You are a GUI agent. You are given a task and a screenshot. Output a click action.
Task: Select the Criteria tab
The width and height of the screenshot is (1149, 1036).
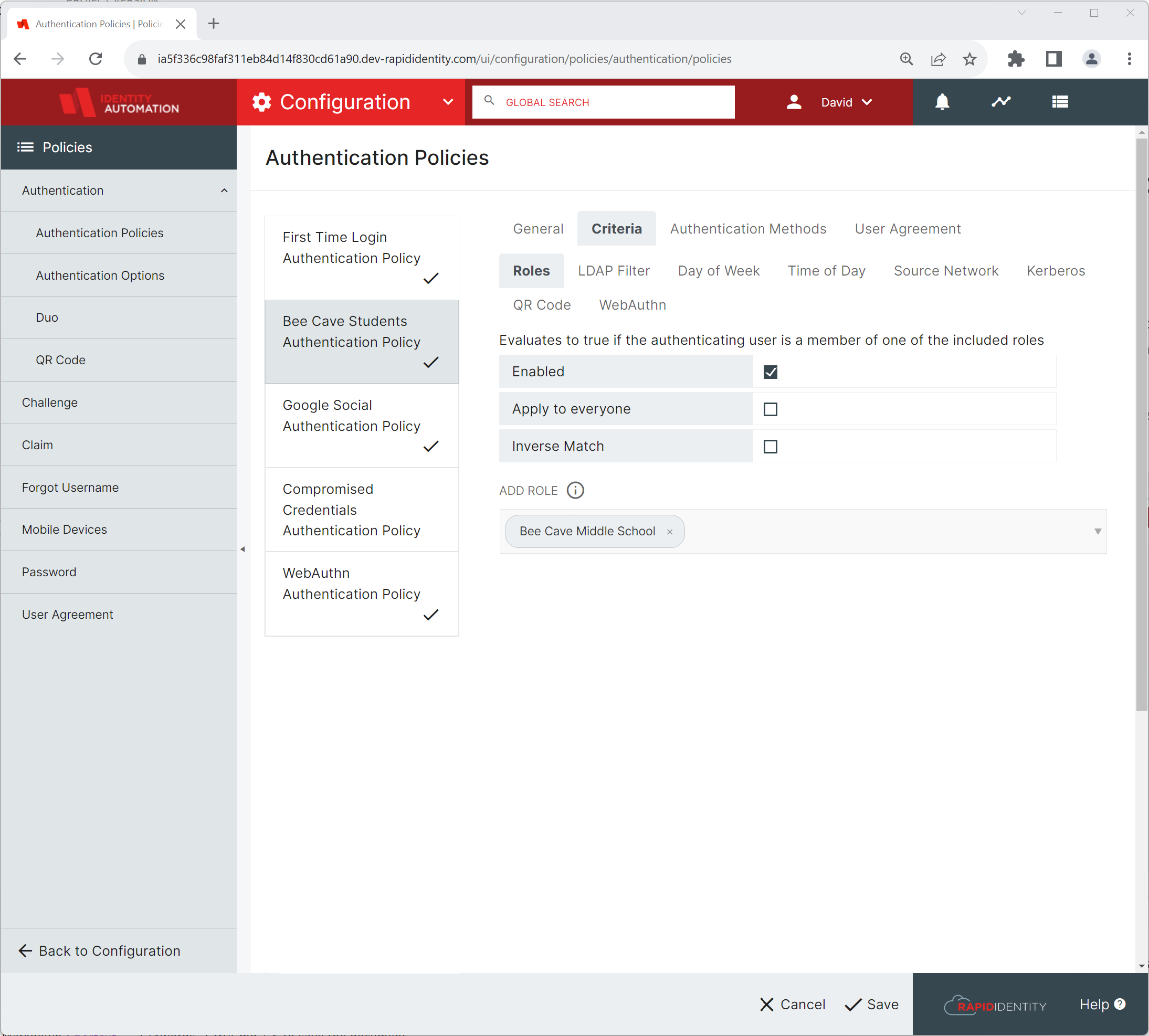(x=617, y=229)
